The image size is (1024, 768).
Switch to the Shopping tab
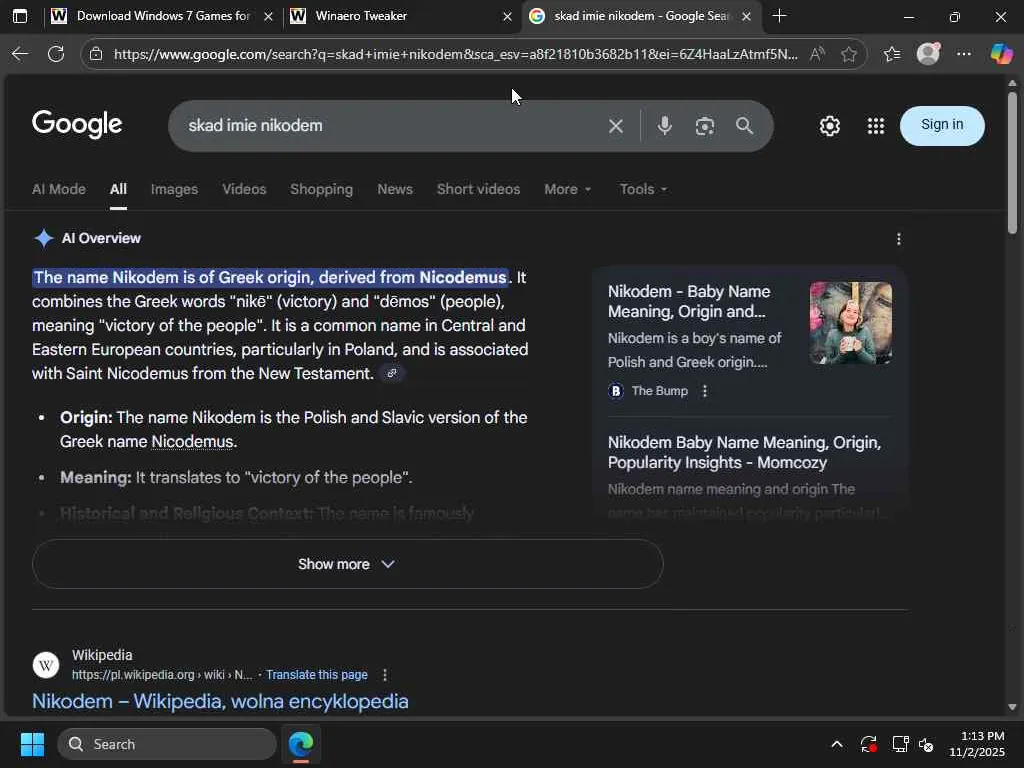(321, 189)
